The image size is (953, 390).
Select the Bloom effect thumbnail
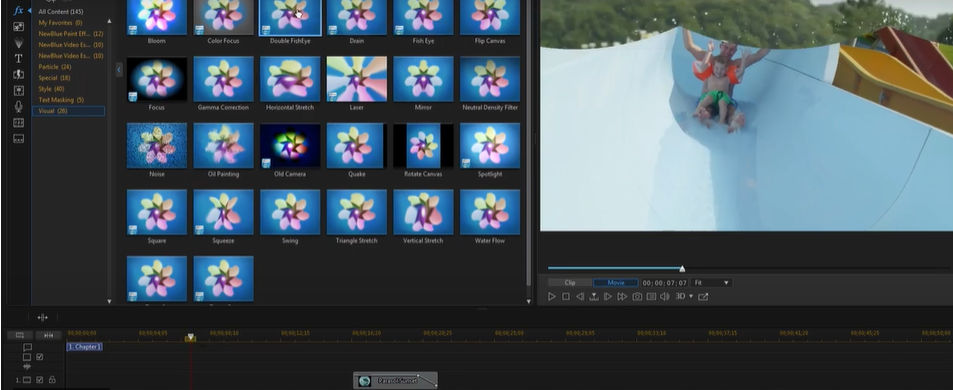pyautogui.click(x=157, y=17)
